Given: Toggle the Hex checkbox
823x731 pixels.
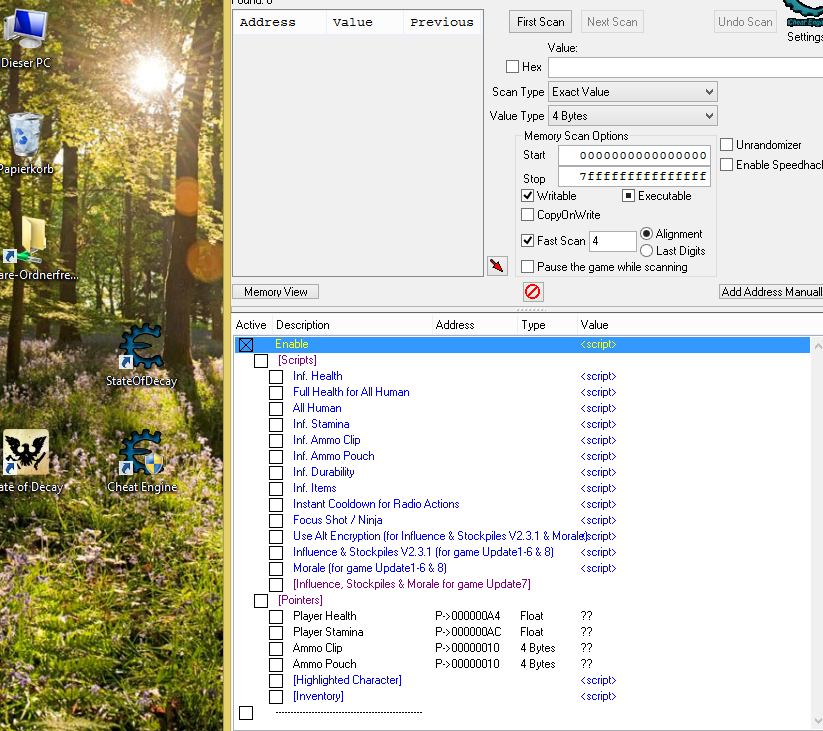Looking at the screenshot, I should [x=512, y=67].
